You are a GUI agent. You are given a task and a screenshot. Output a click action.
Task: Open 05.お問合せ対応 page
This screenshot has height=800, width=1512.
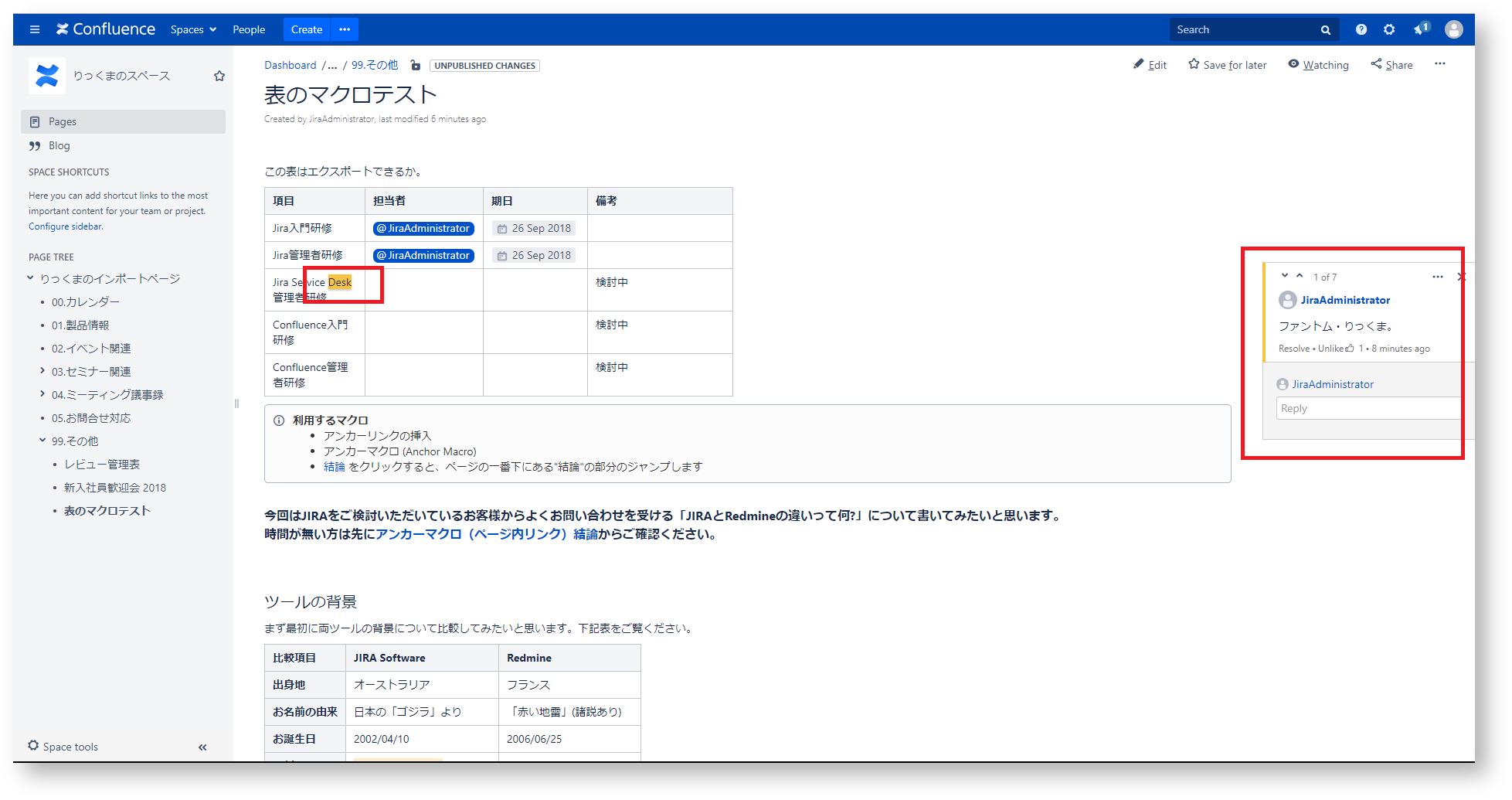[x=91, y=418]
